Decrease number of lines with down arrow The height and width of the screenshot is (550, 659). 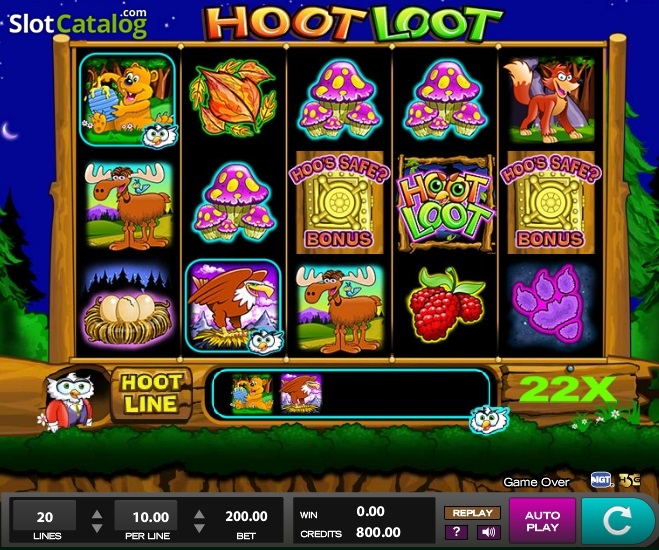(97, 528)
